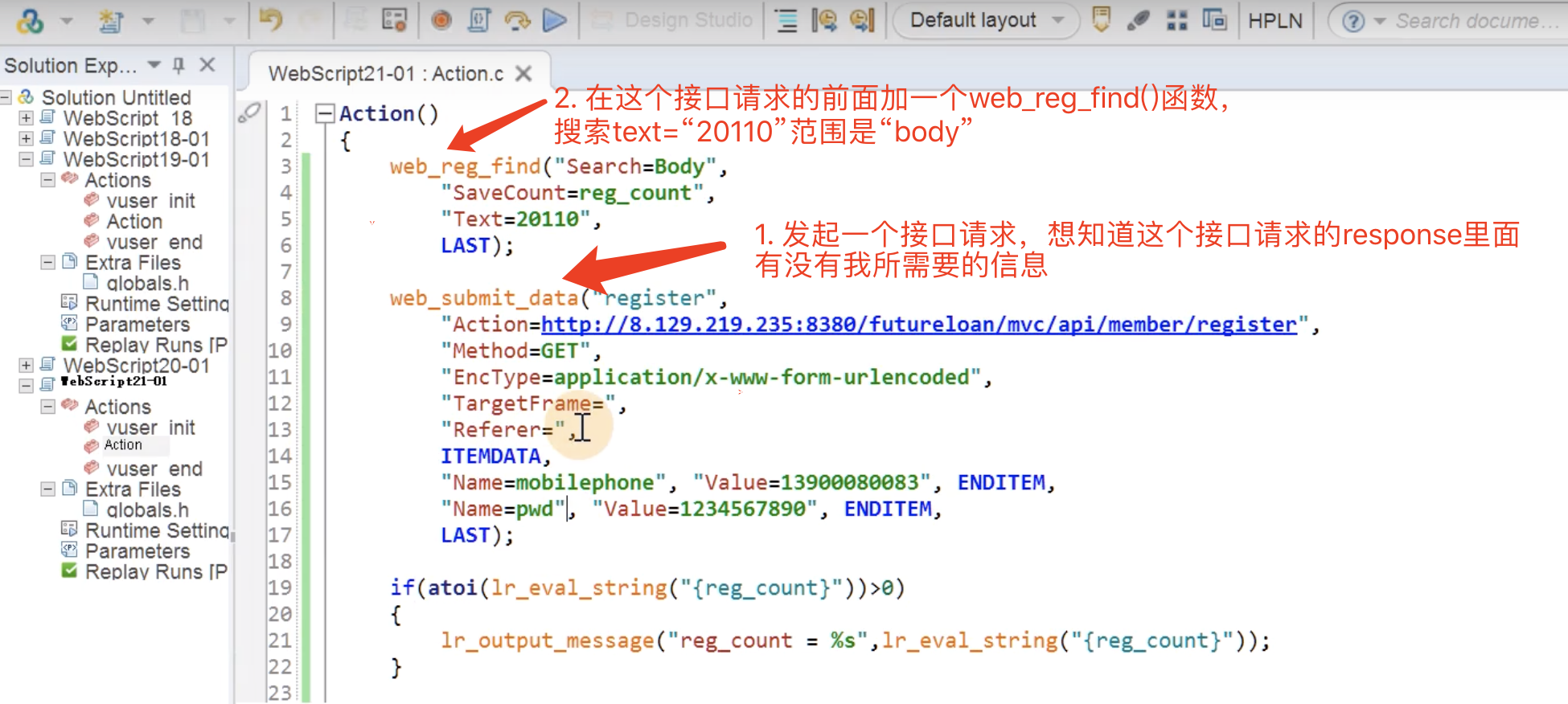Click the first clock-with-arrow toolbar icon
The width and height of the screenshot is (1568, 704).
pyautogui.click(x=824, y=21)
